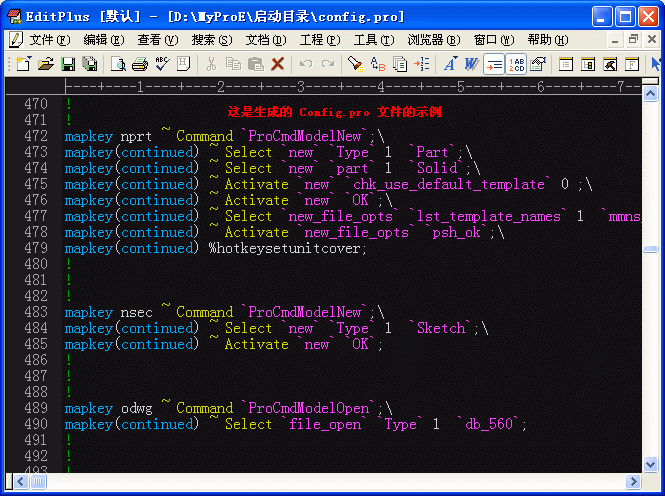Click 'file_open' on line 490
Image resolution: width=665 pixels, height=496 pixels.
tap(325, 424)
